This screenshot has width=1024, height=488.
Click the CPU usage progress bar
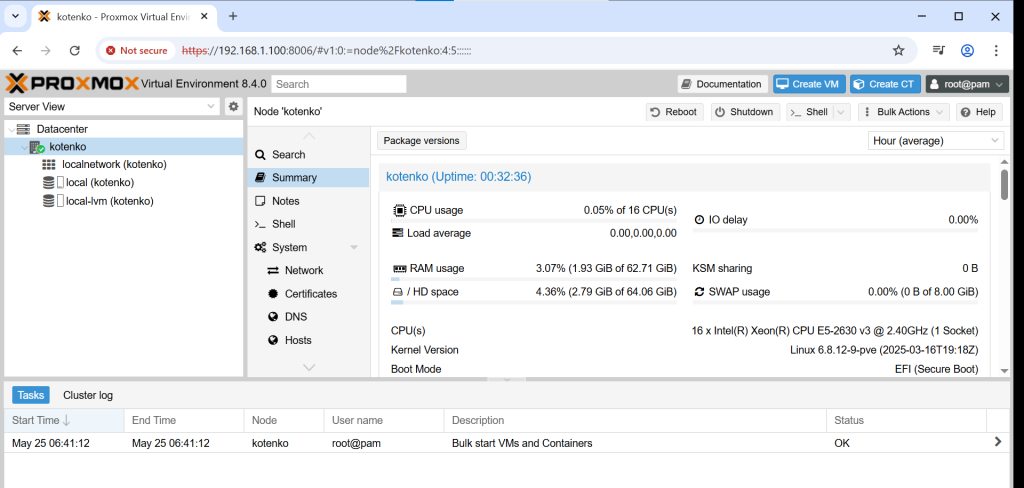[x=534, y=221]
